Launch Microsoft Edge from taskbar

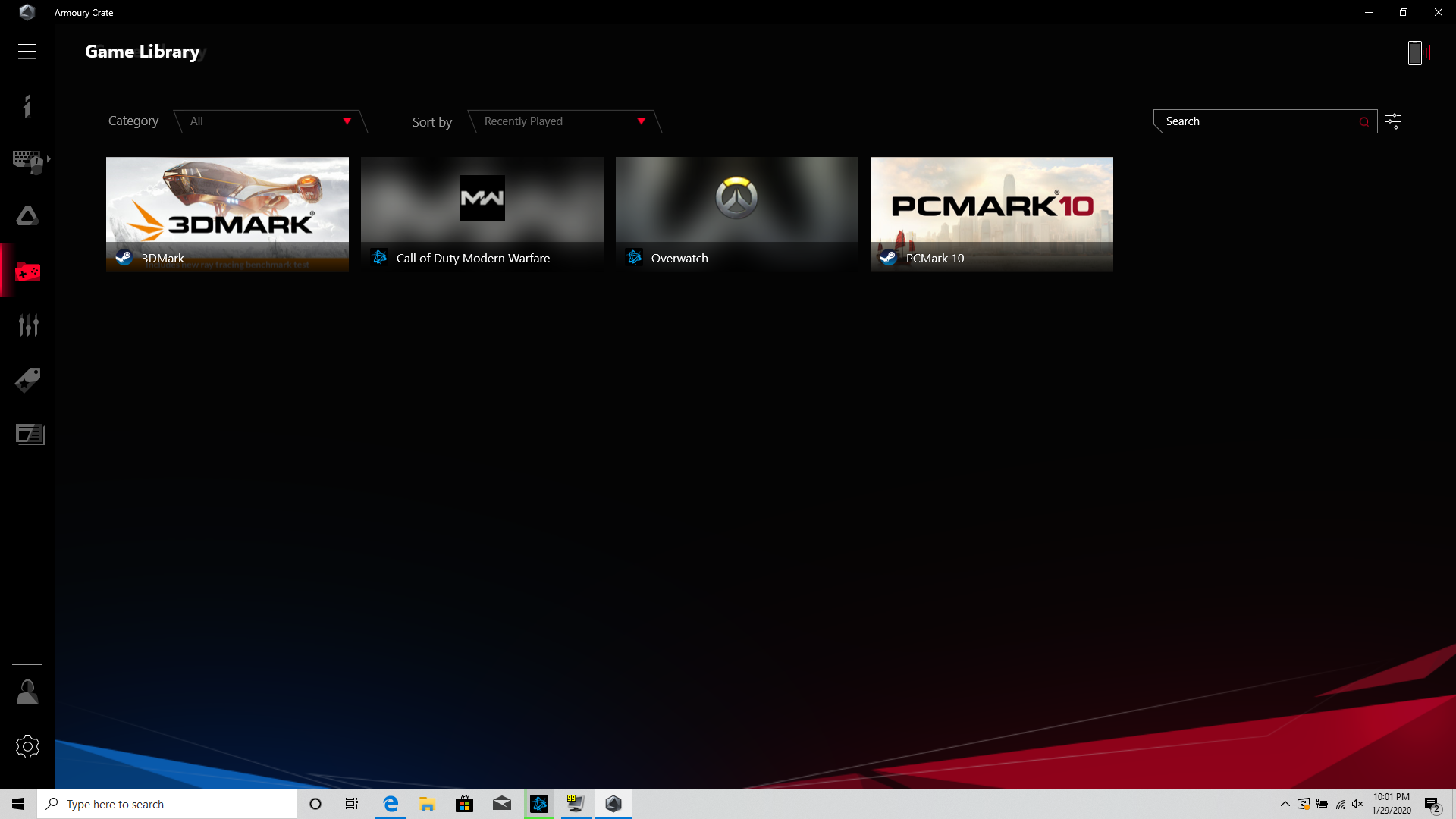click(x=391, y=804)
